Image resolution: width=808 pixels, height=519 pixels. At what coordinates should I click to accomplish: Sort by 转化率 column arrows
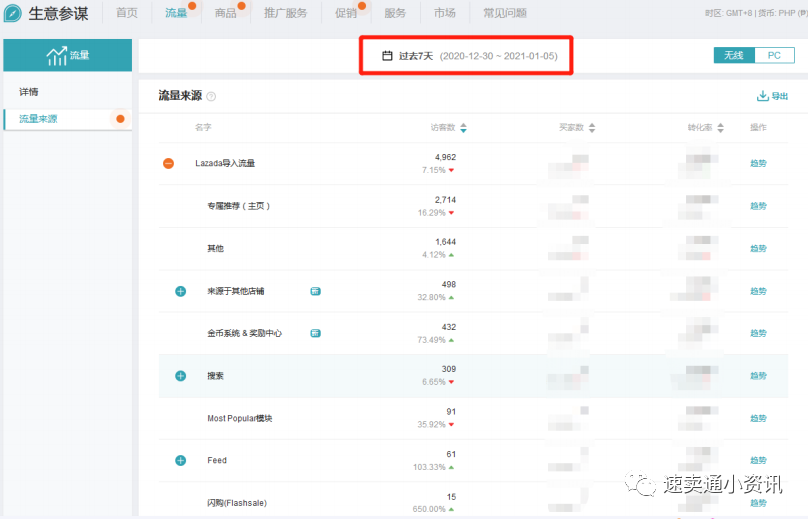[x=720, y=127]
